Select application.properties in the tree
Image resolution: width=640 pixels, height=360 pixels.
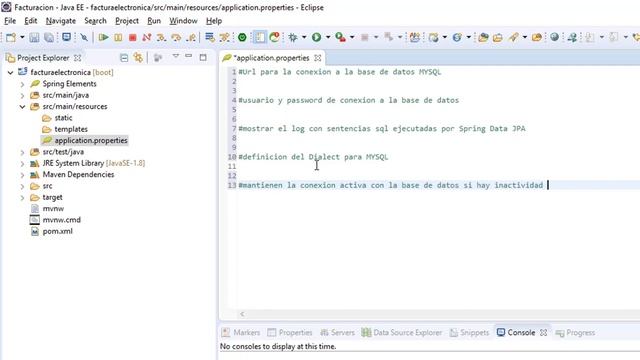click(x=85, y=140)
